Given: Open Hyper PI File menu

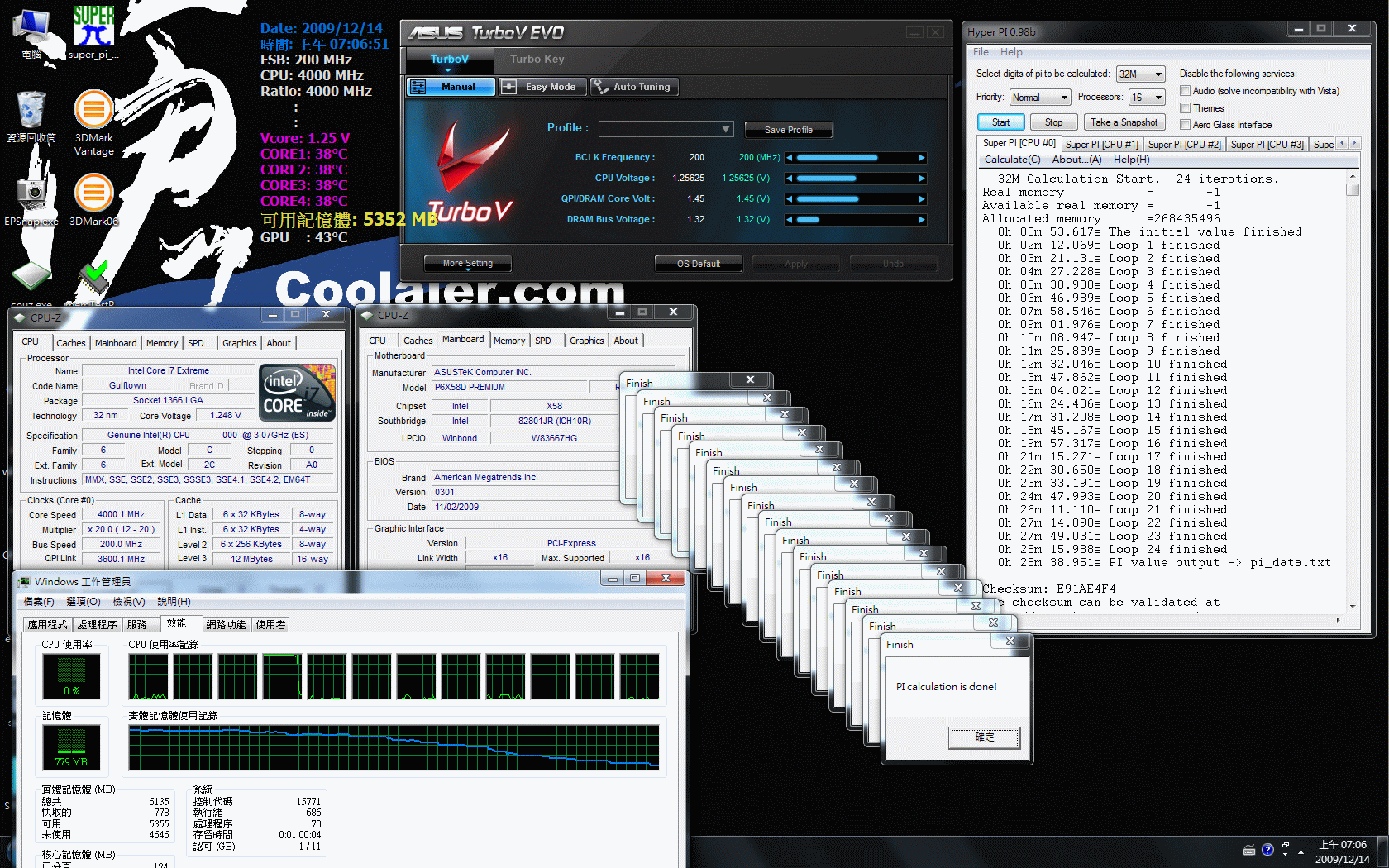Looking at the screenshot, I should 981,52.
